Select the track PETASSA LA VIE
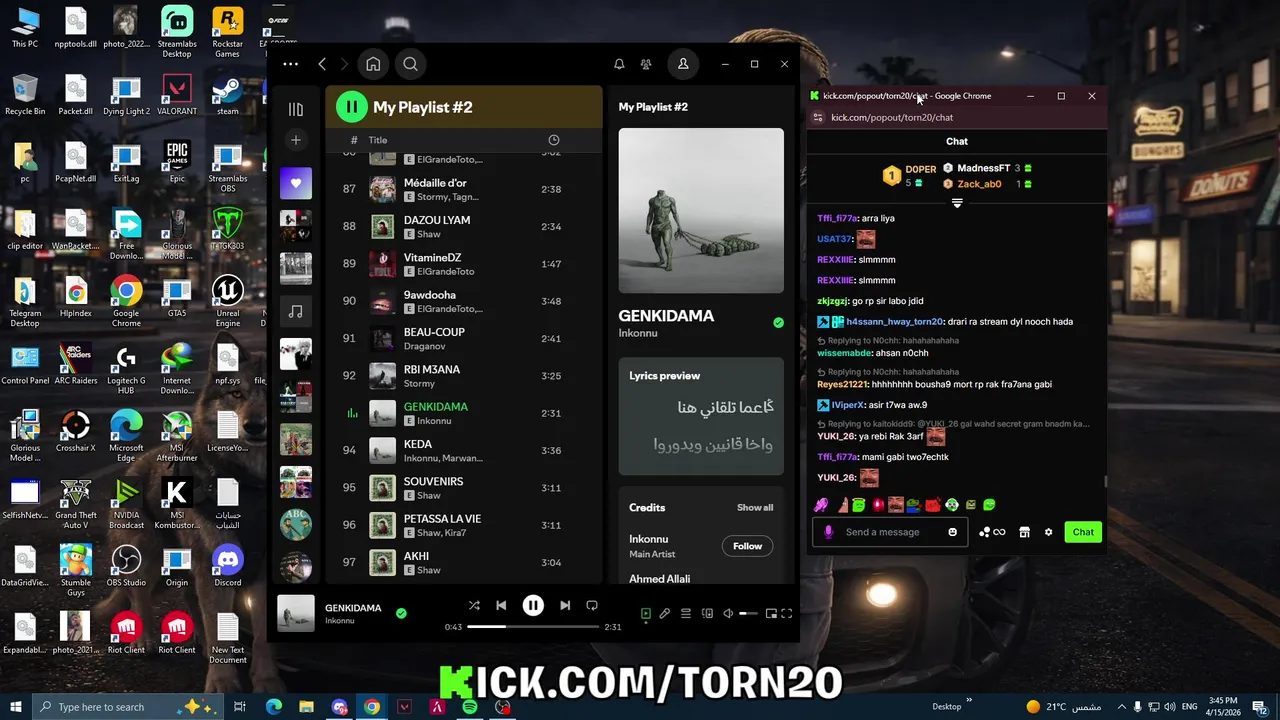1280x720 pixels. (464, 525)
